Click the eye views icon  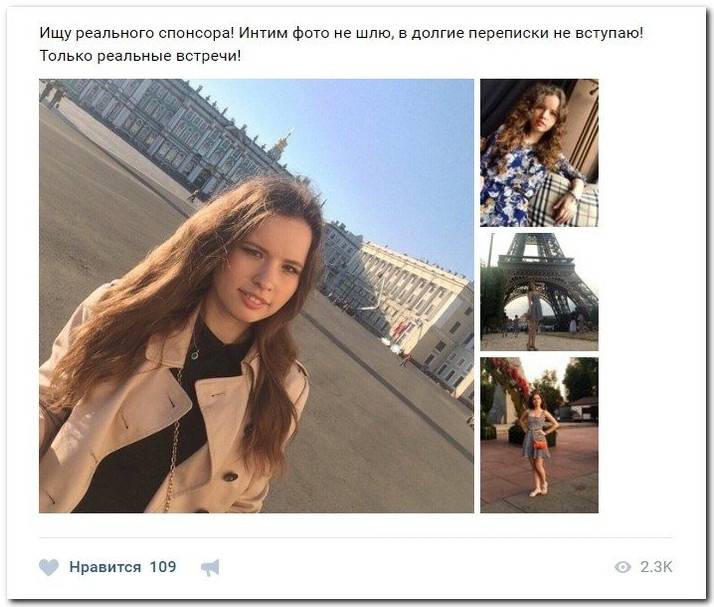[x=622, y=567]
